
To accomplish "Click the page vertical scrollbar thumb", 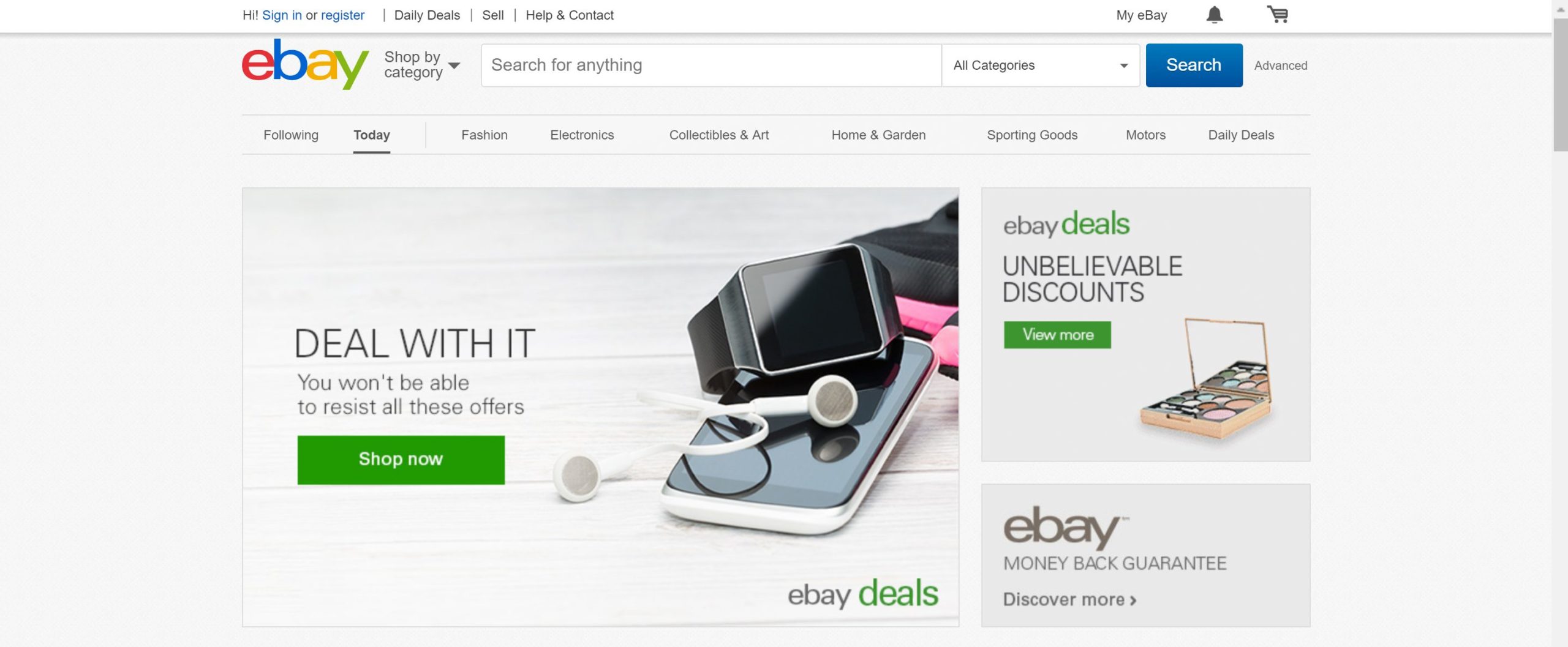I will [1560, 84].
